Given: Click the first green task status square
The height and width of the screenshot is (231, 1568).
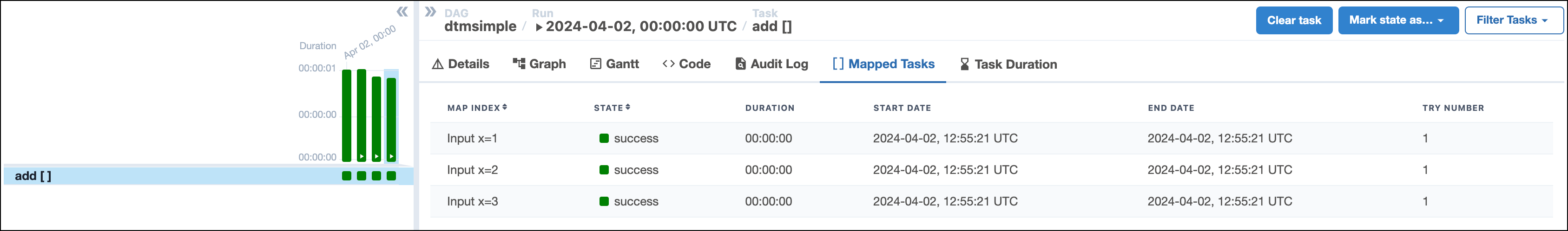Looking at the screenshot, I should click(x=346, y=176).
